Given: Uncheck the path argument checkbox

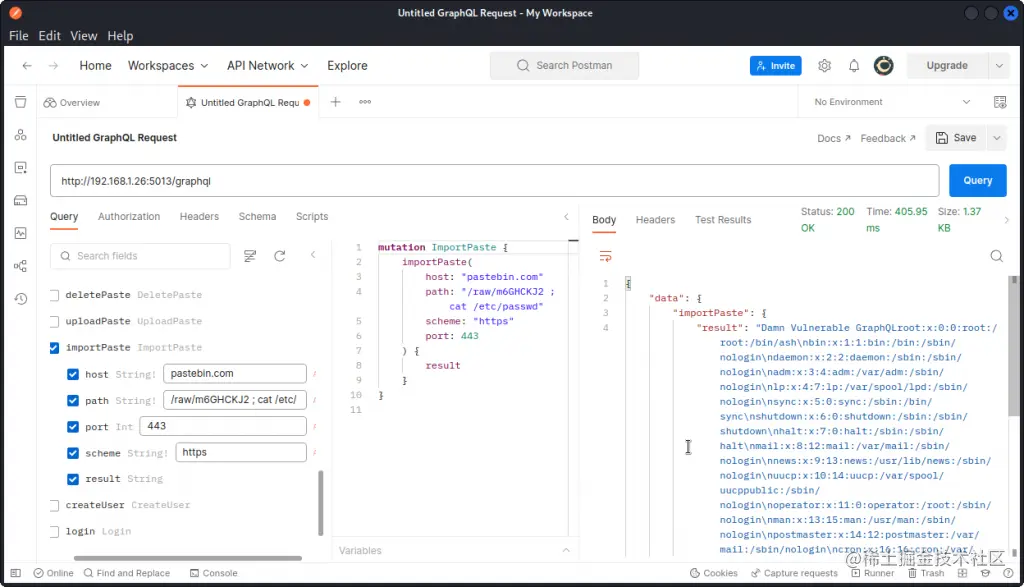Looking at the screenshot, I should tap(72, 400).
